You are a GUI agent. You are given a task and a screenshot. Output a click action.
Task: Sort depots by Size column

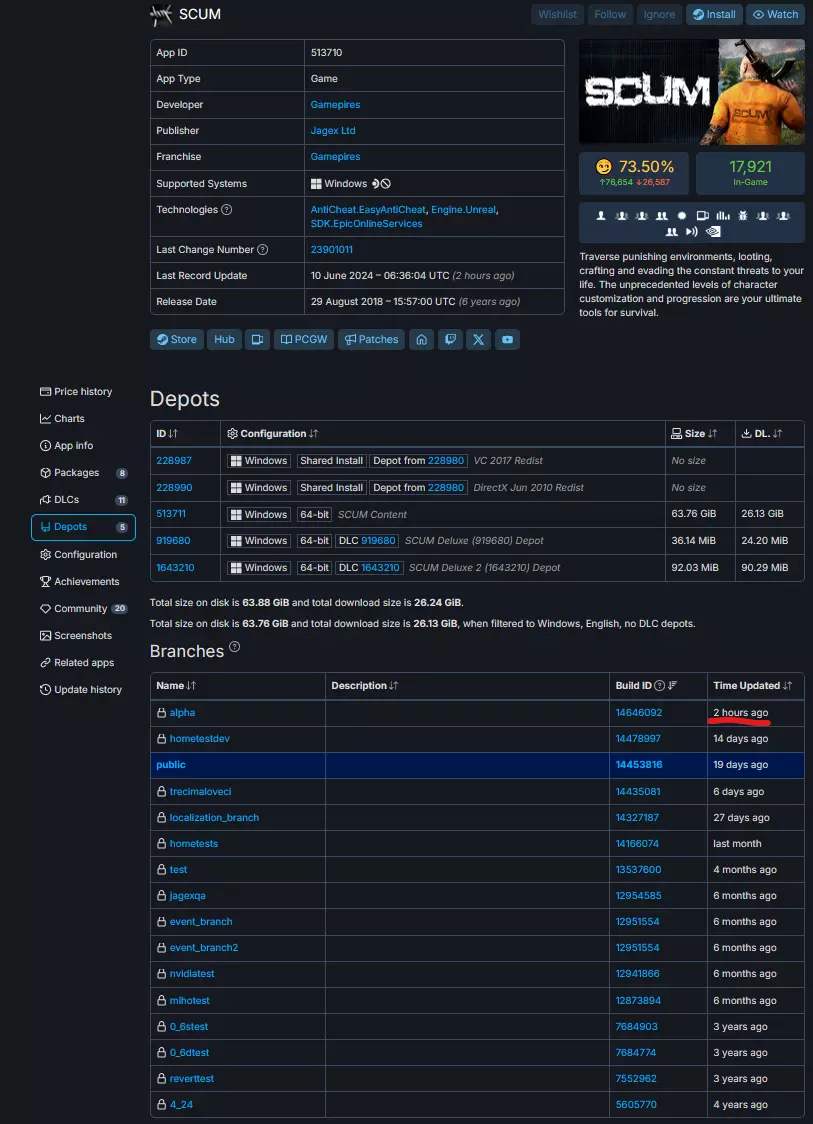click(694, 434)
